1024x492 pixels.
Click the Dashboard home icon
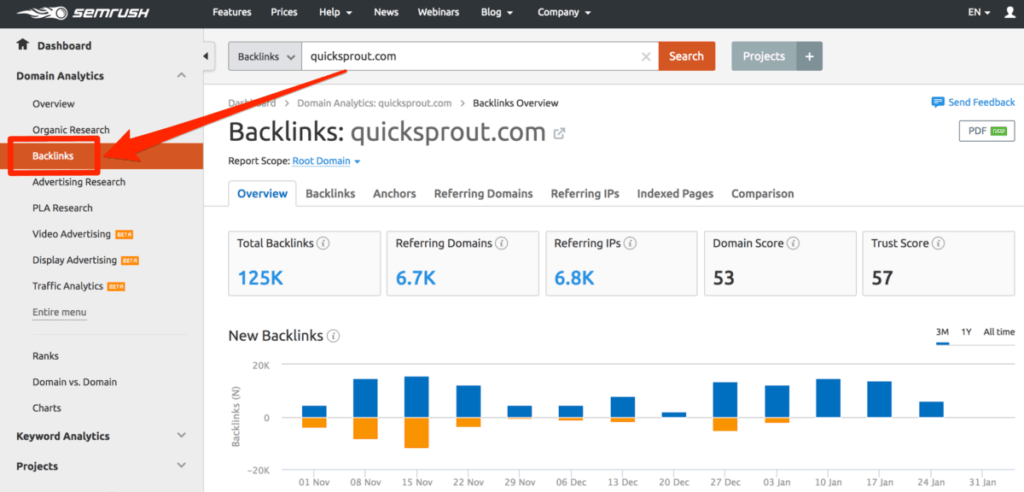click(x=23, y=45)
